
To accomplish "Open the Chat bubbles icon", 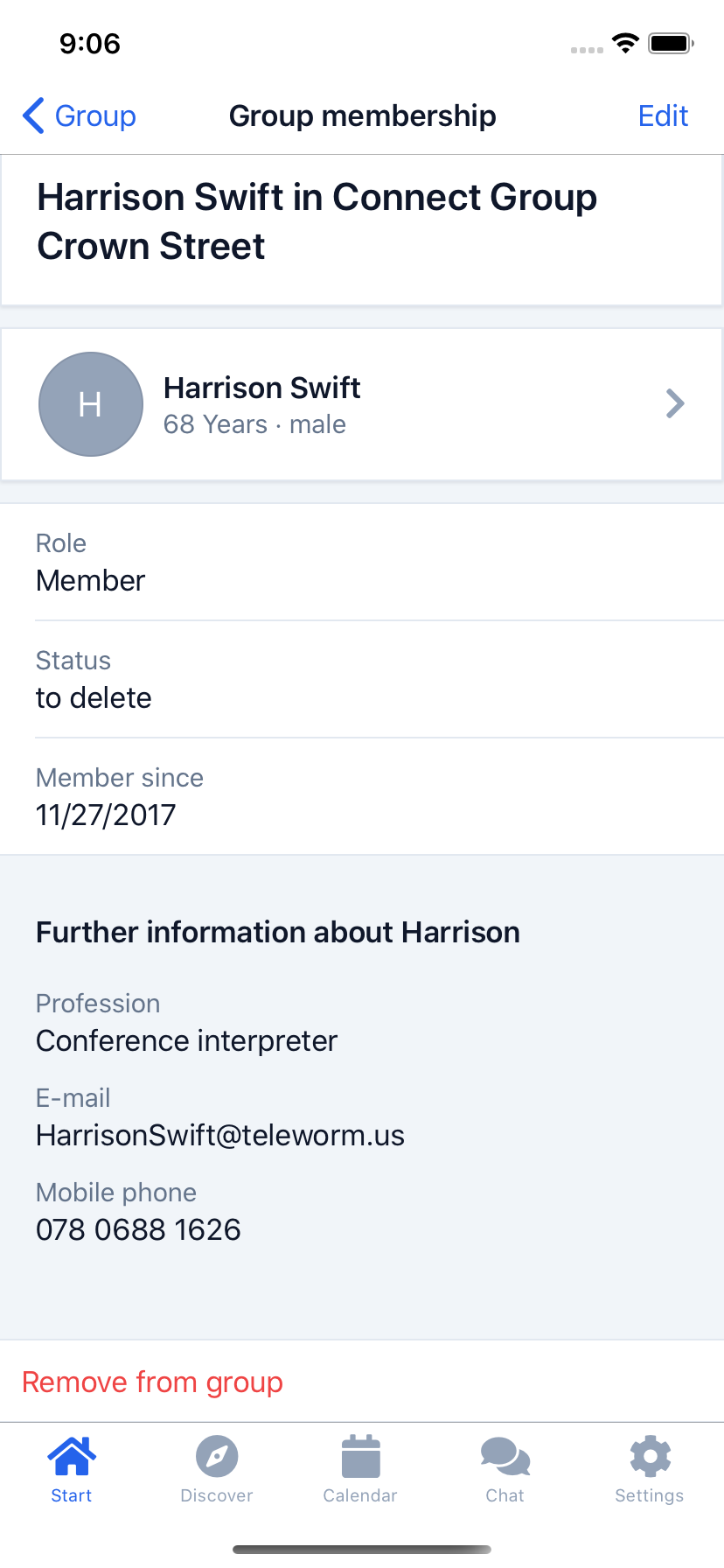I will pyautogui.click(x=505, y=1456).
